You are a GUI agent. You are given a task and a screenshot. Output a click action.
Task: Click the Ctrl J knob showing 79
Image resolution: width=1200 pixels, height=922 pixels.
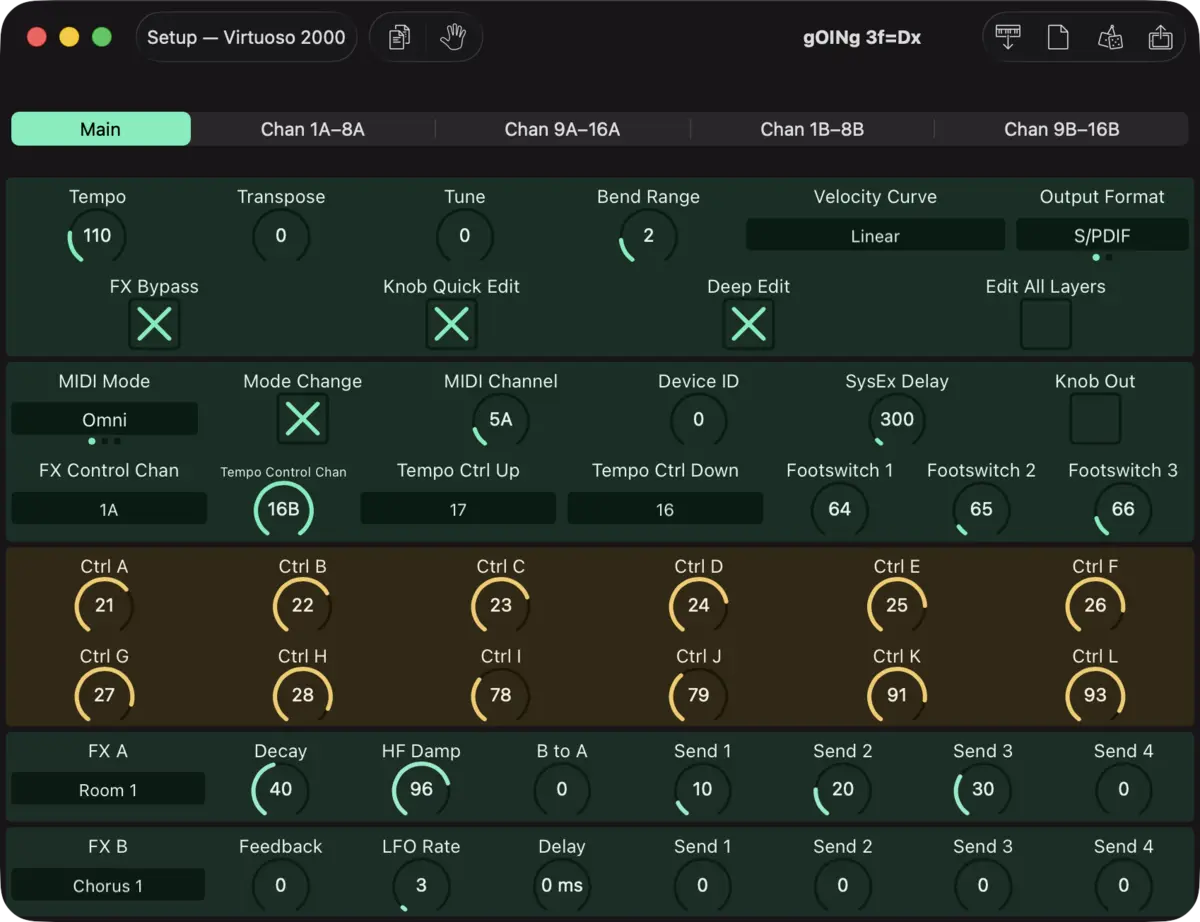coord(699,695)
